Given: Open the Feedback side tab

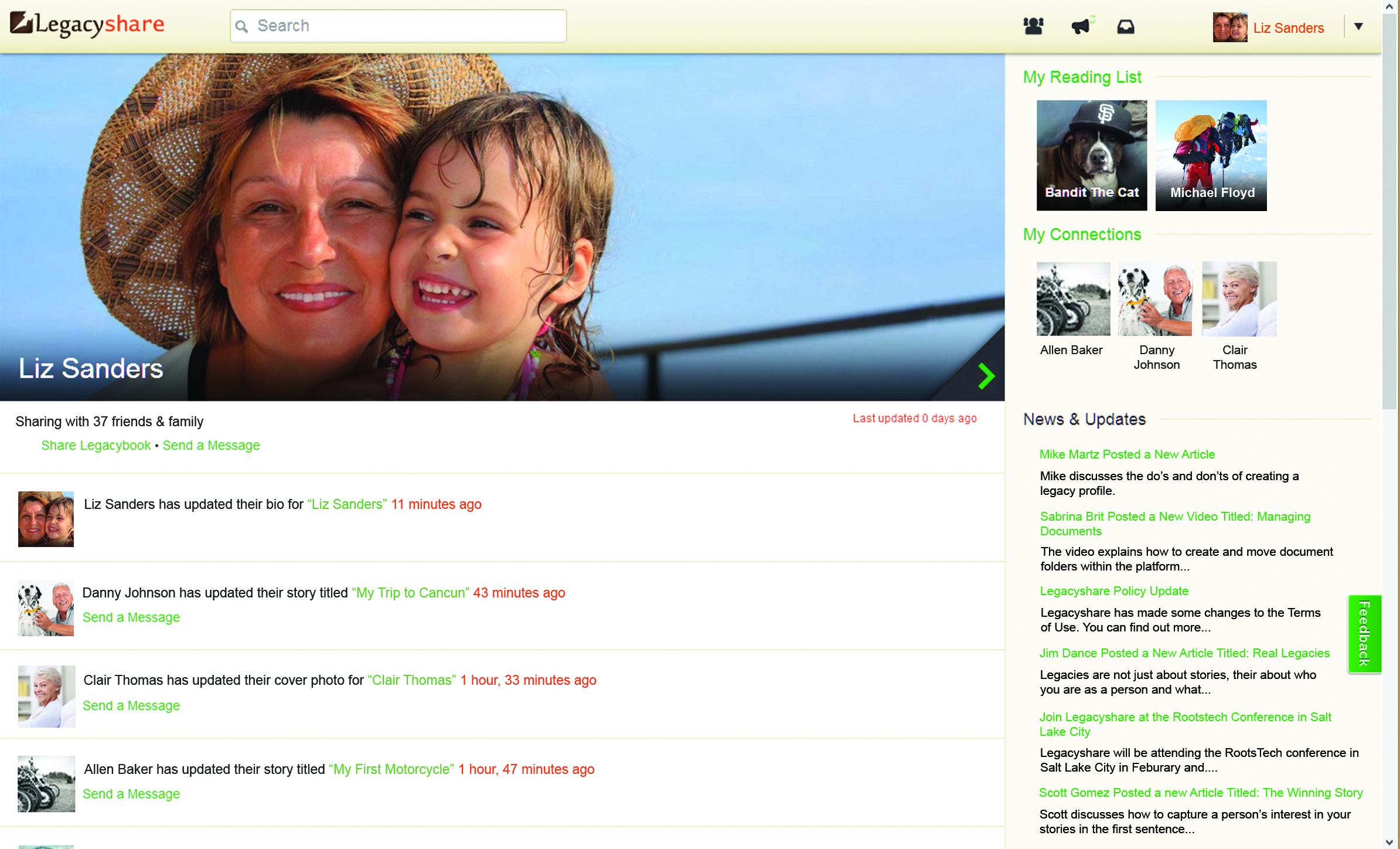Looking at the screenshot, I should (1364, 633).
